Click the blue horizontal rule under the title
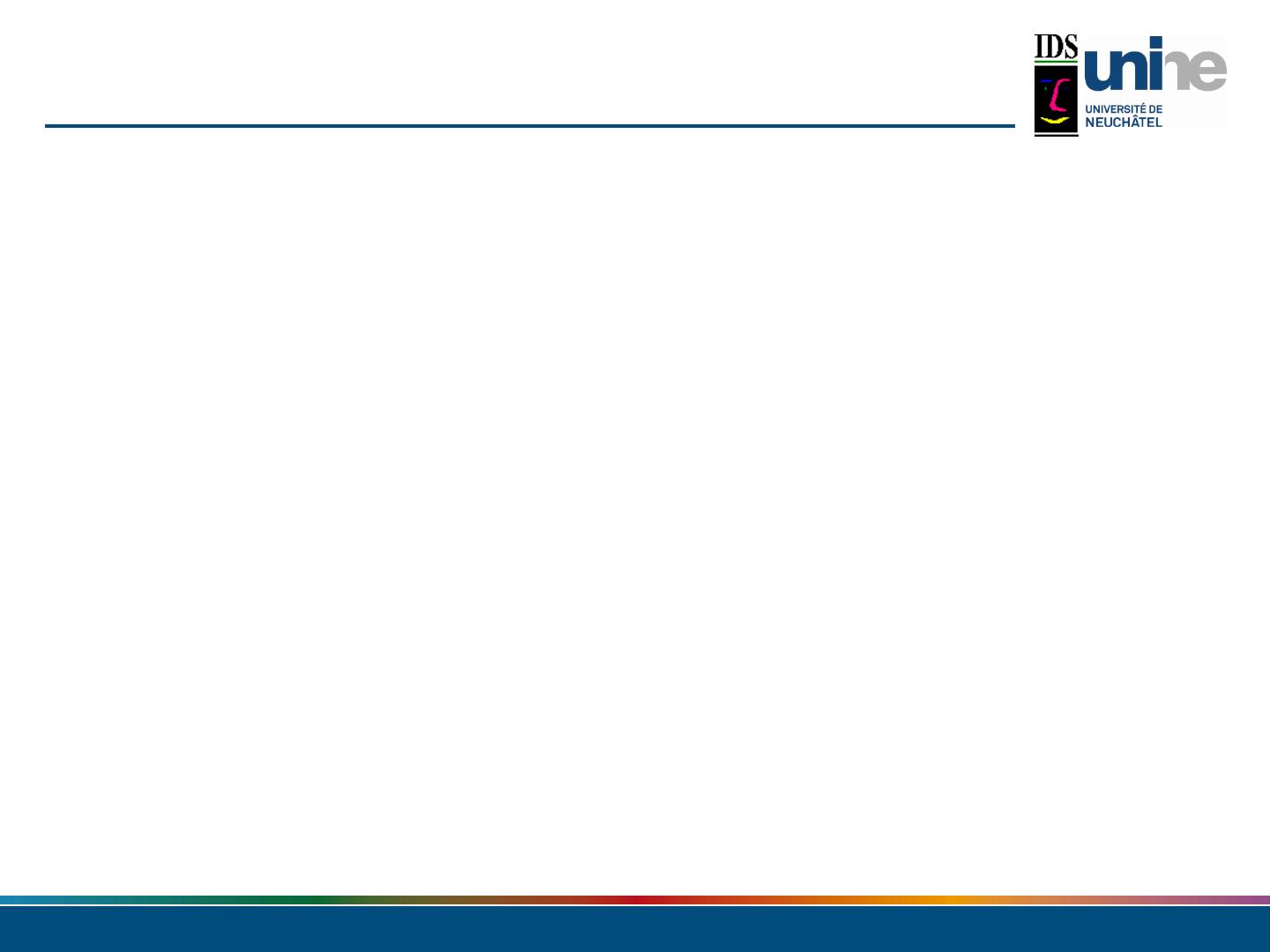 pos(529,126)
